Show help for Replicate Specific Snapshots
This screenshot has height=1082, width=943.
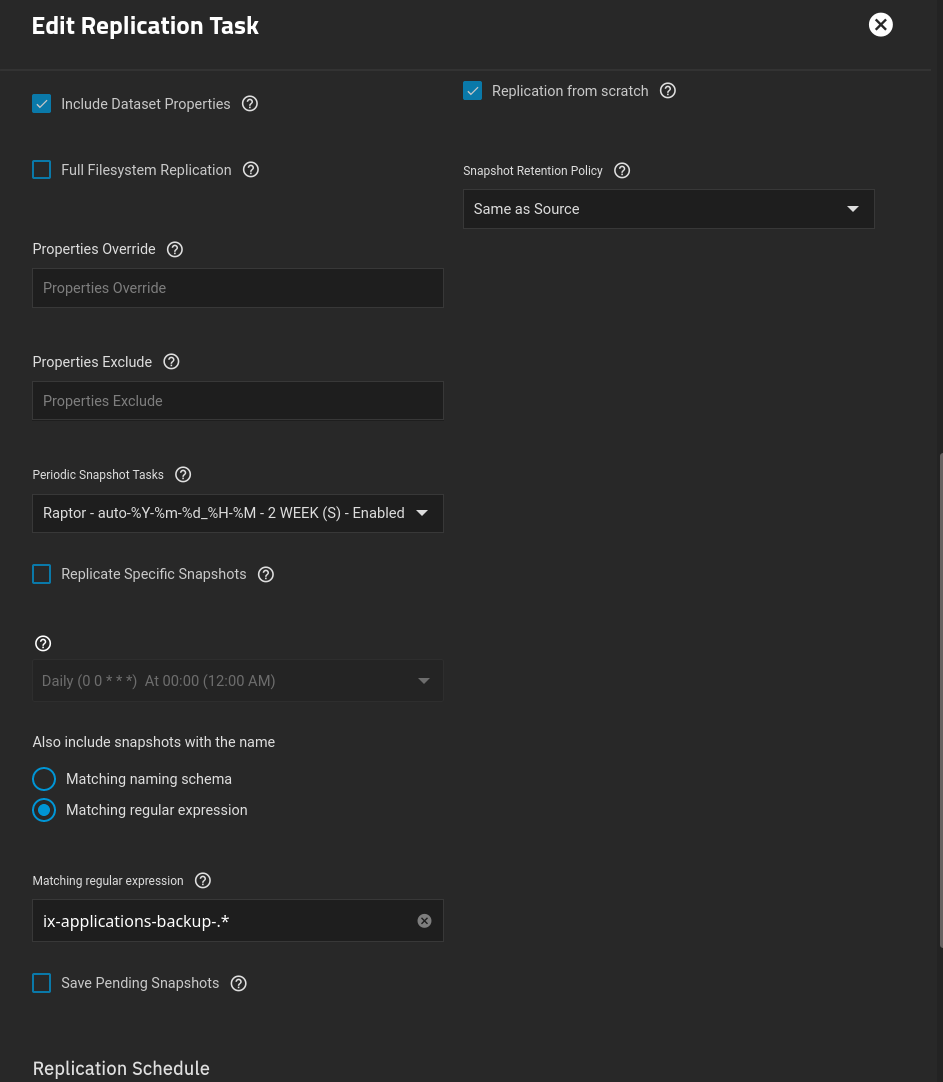[x=266, y=574]
